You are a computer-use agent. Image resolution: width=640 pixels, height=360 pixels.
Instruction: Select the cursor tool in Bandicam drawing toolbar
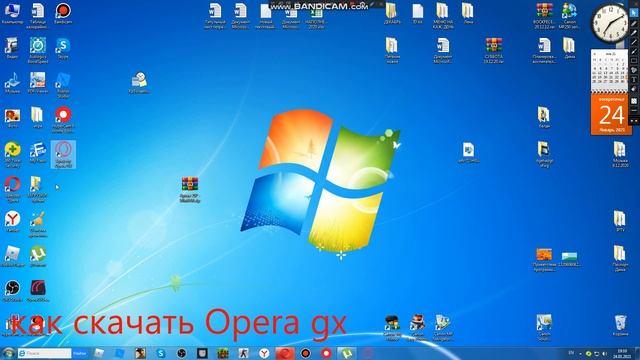pyautogui.click(x=634, y=13)
